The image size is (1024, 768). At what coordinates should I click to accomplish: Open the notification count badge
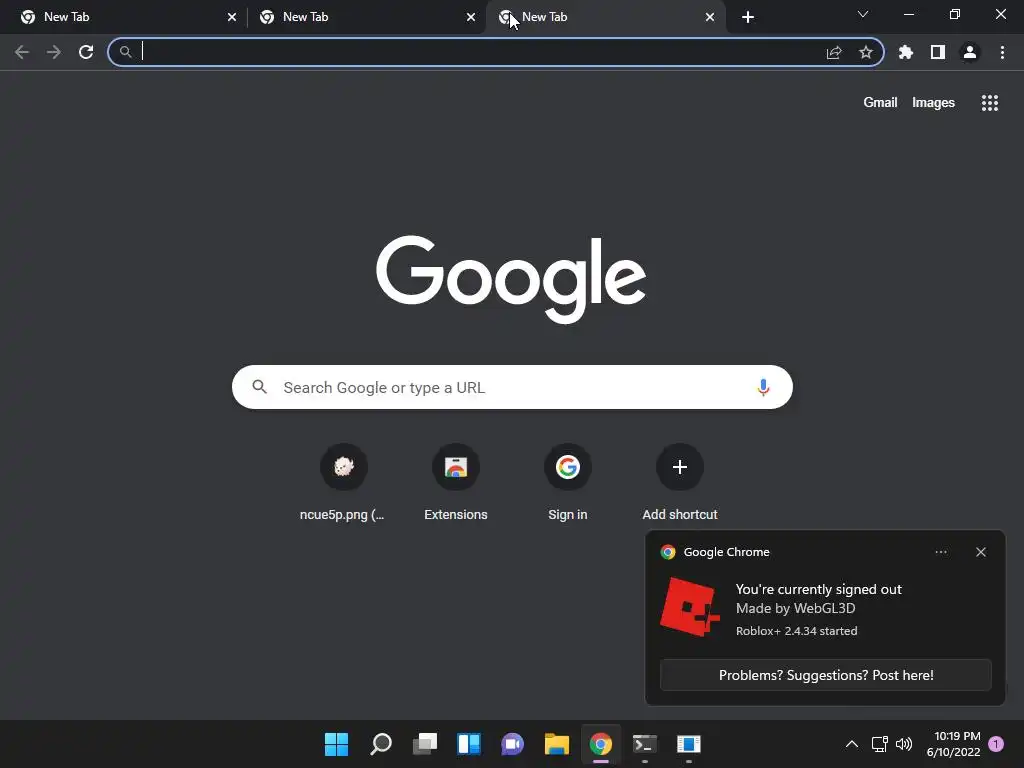tap(996, 744)
